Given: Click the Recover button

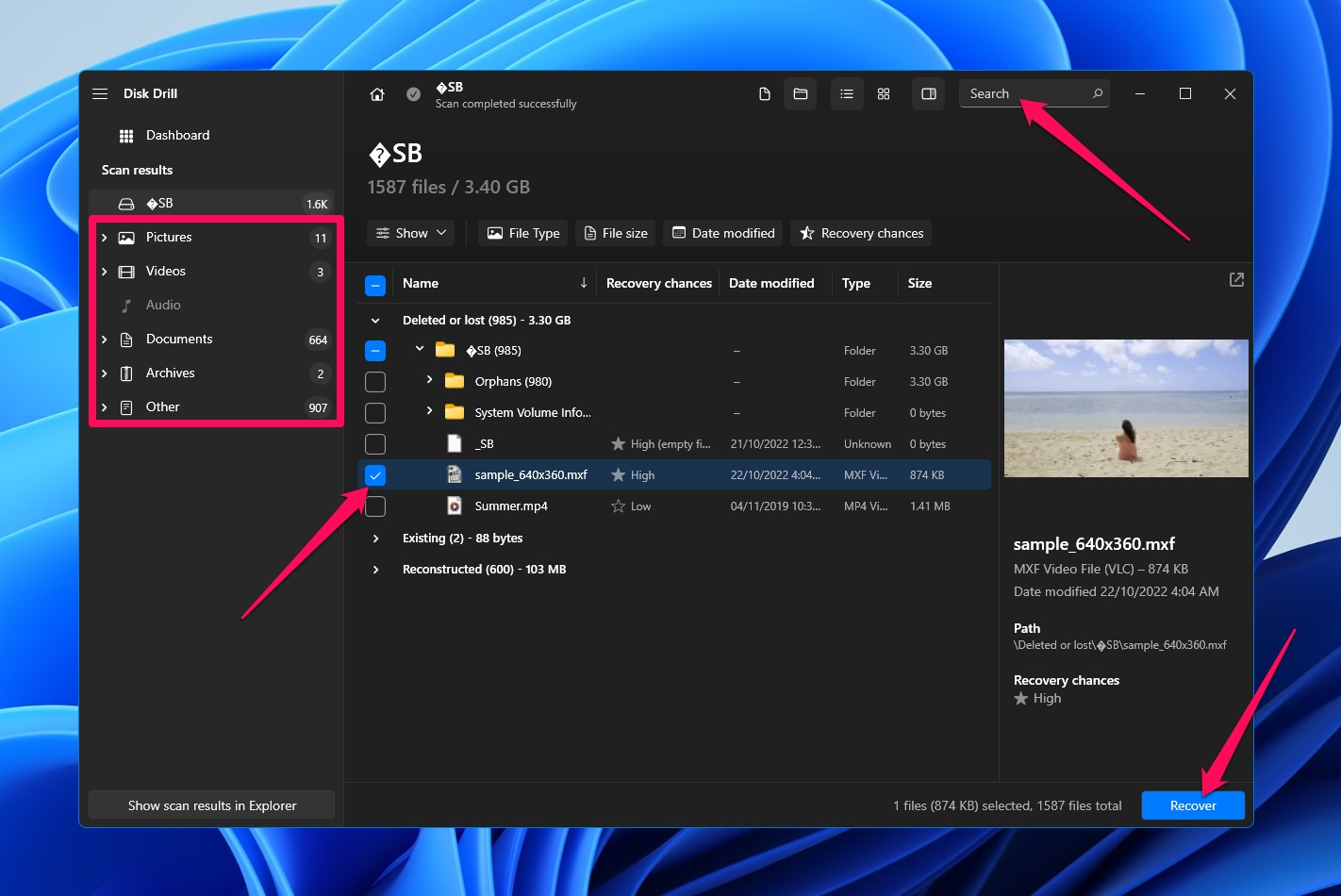Looking at the screenshot, I should click(1193, 805).
